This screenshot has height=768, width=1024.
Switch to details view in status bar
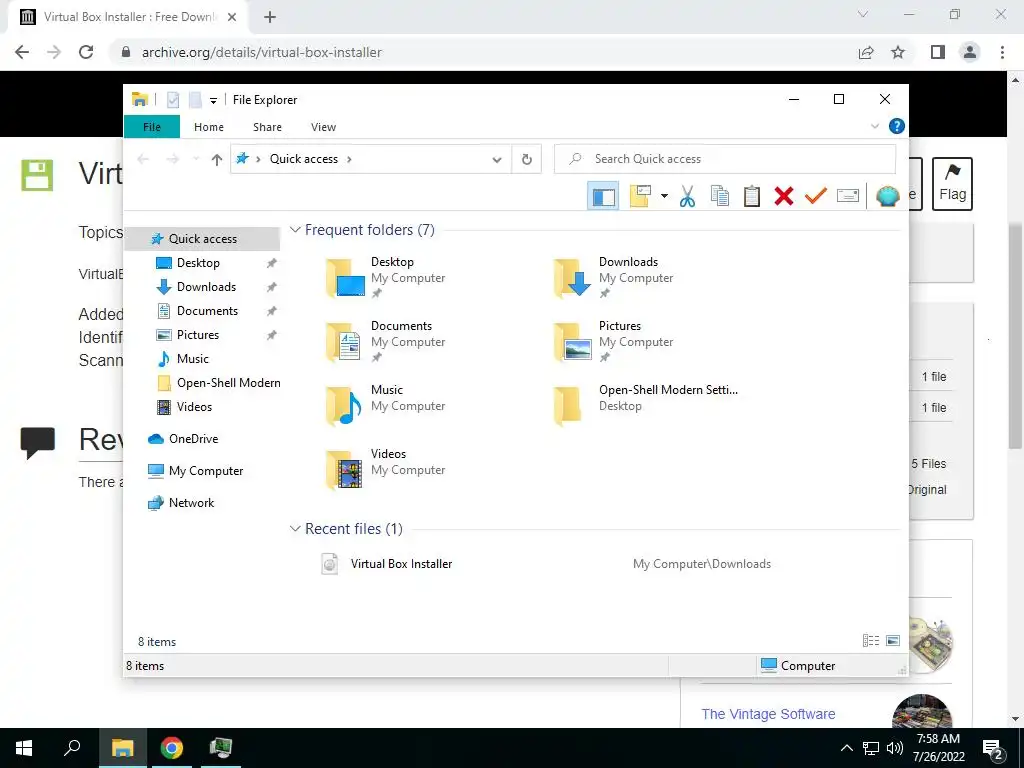pyautogui.click(x=871, y=641)
